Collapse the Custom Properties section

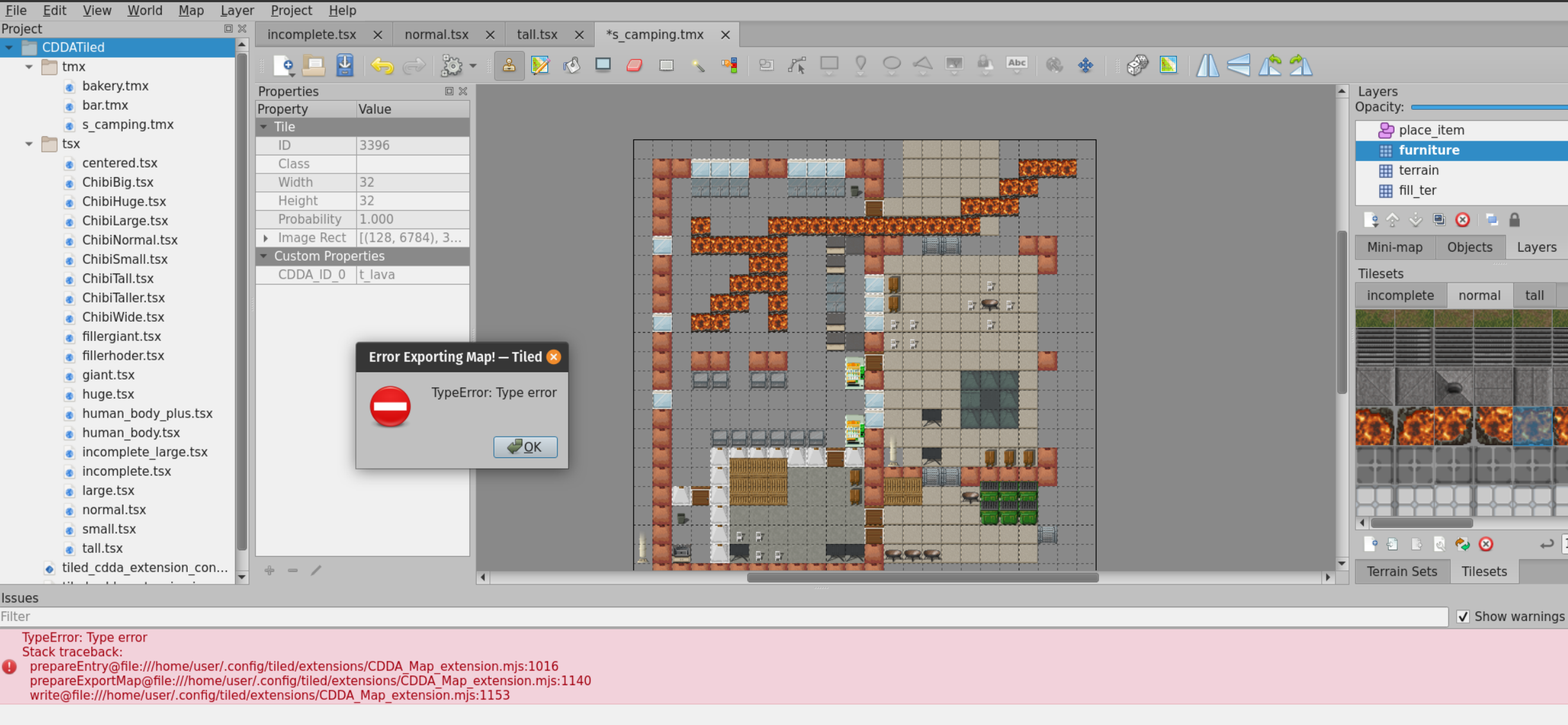[264, 256]
